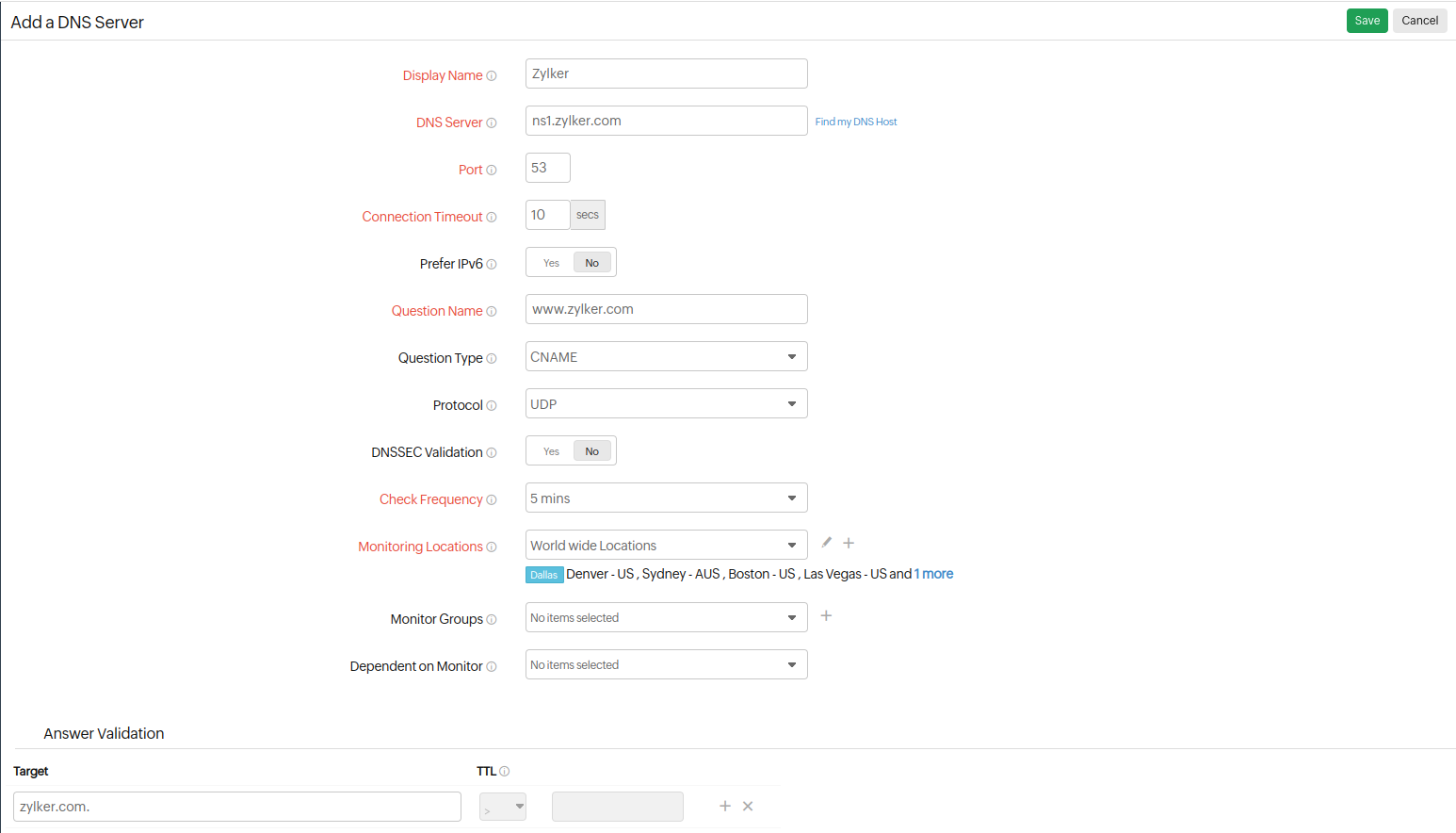This screenshot has height=833, width=1456.
Task: Enable Prefer IPv6 by selecting Yes
Action: pos(551,262)
